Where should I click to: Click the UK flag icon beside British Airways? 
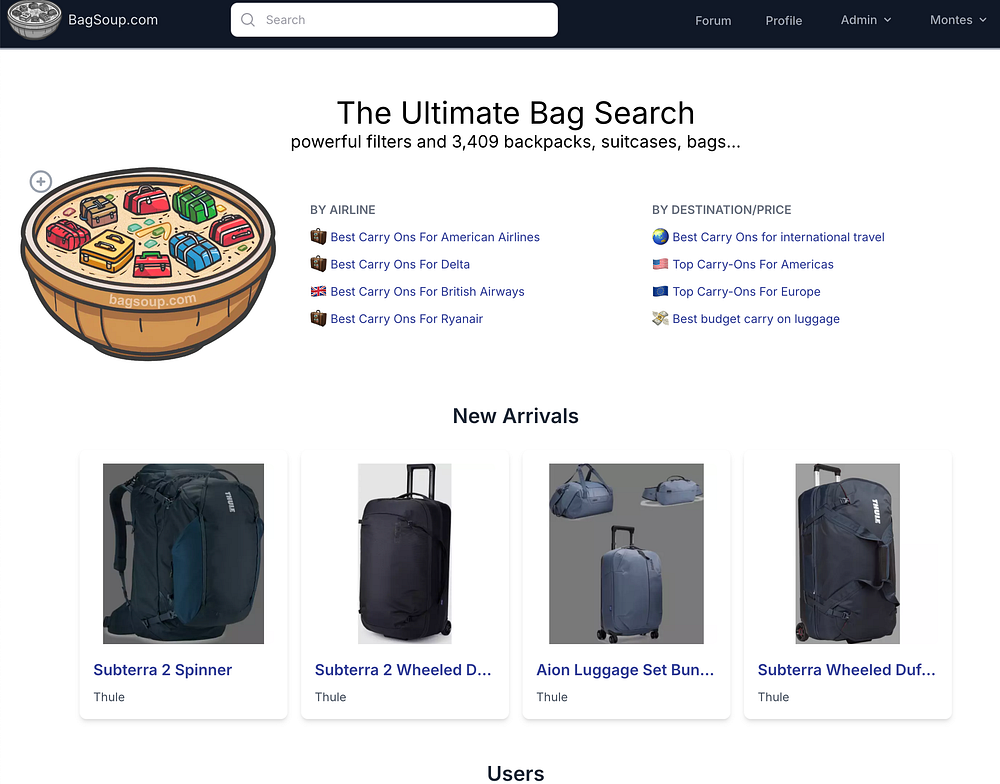(318, 292)
